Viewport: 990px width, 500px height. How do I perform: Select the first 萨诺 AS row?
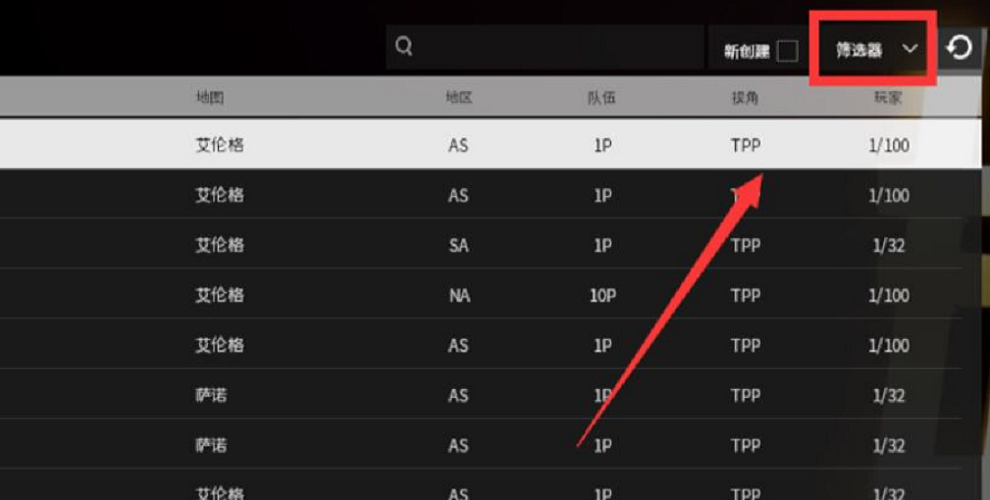click(481, 395)
